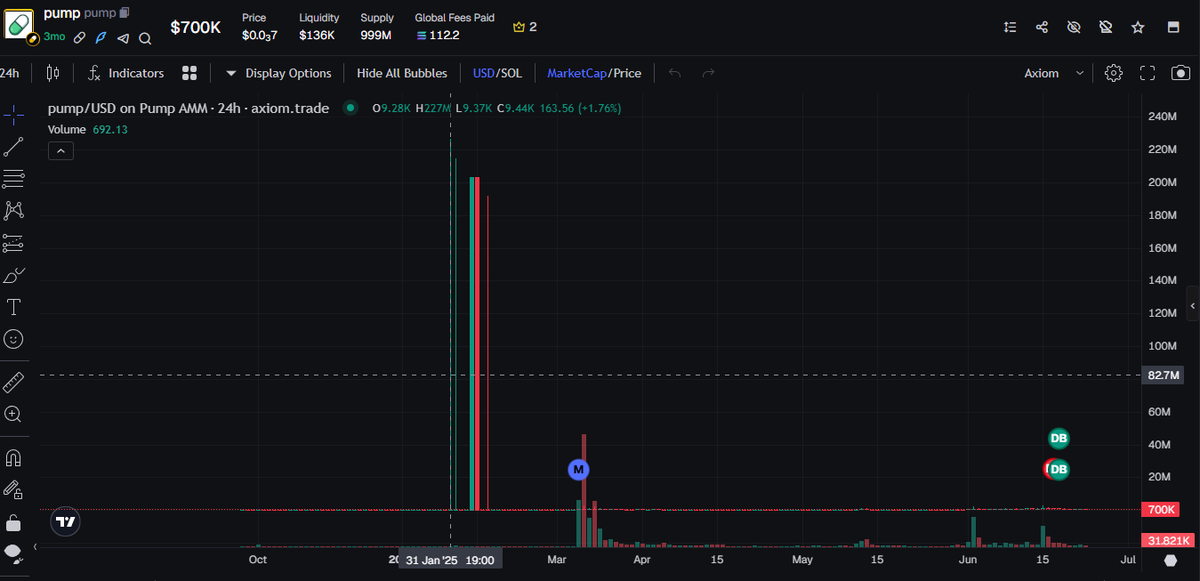
Task: Expand the right side panel arrow
Action: (x=1193, y=305)
